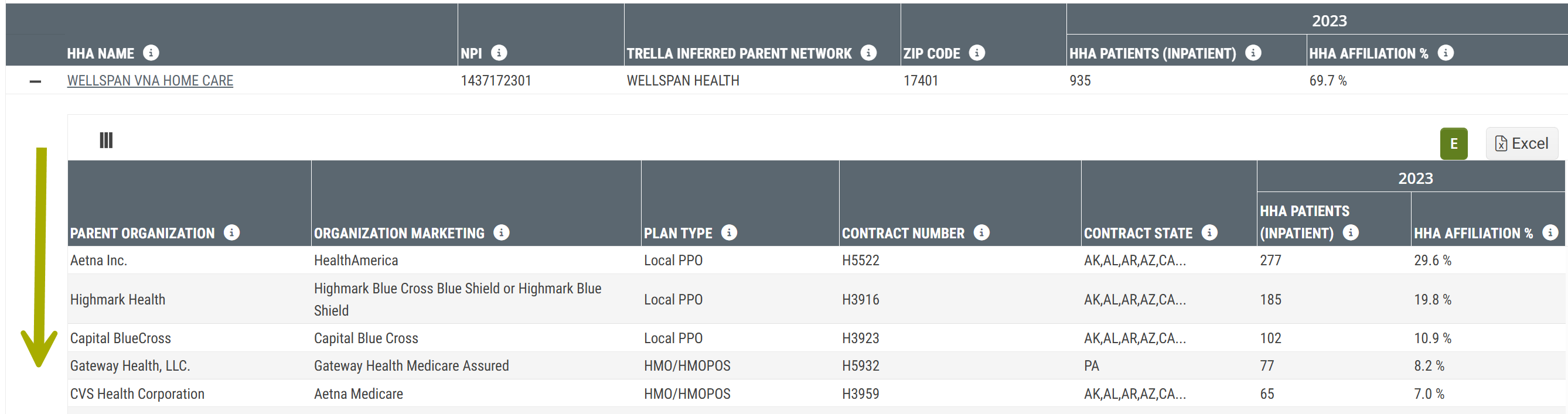
Task: Click the Plan Type info icon
Action: pyautogui.click(x=728, y=233)
